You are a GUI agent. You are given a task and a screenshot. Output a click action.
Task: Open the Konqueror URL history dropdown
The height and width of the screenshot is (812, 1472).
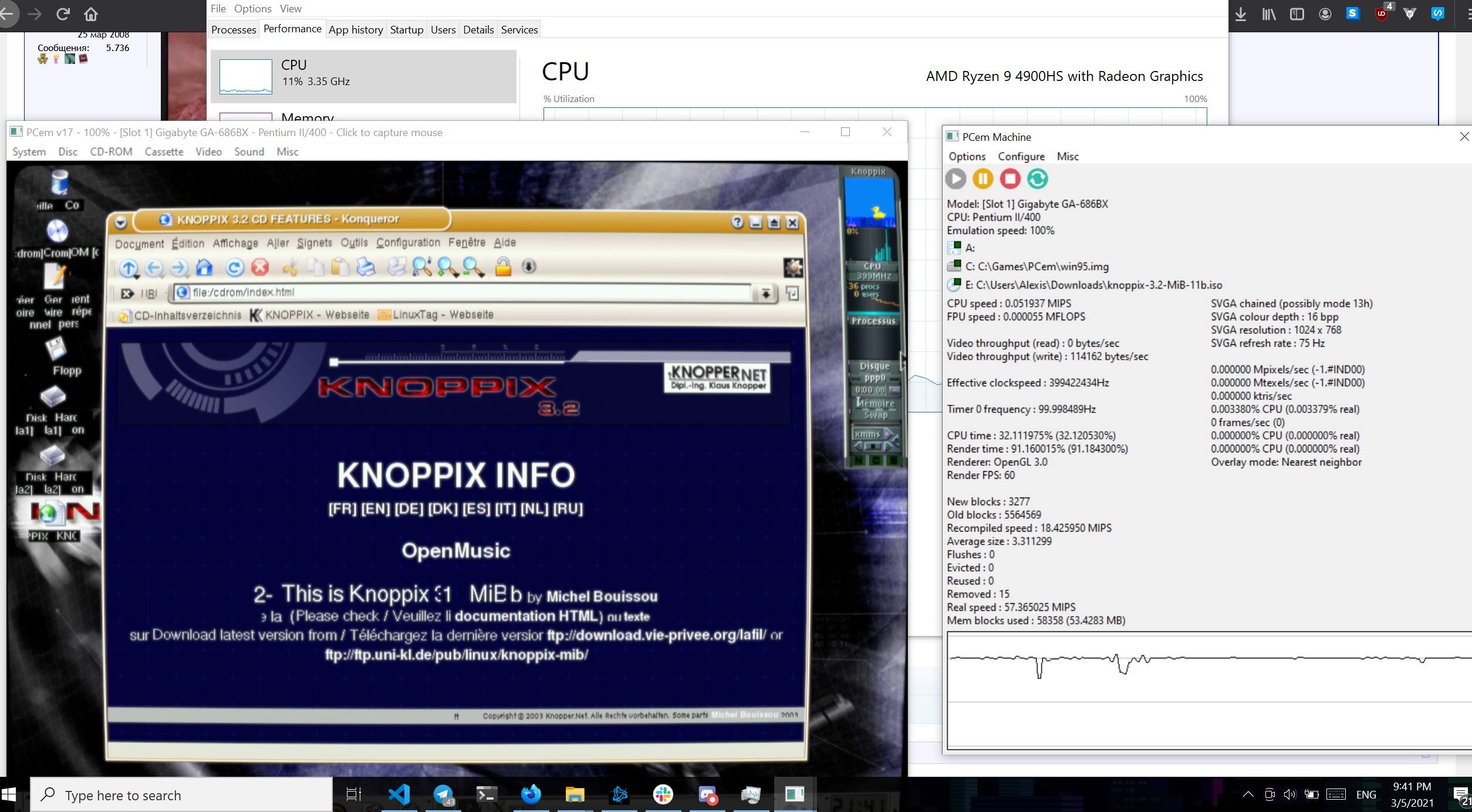pyautogui.click(x=766, y=293)
